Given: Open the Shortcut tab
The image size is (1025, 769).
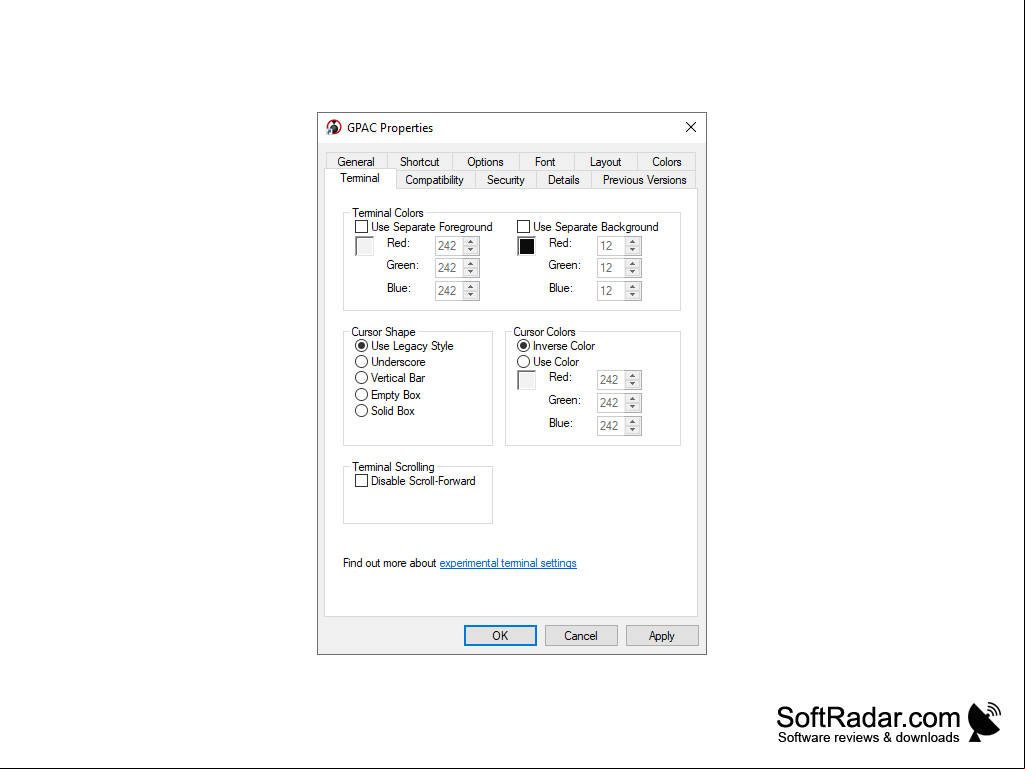Looking at the screenshot, I should click(x=420, y=162).
